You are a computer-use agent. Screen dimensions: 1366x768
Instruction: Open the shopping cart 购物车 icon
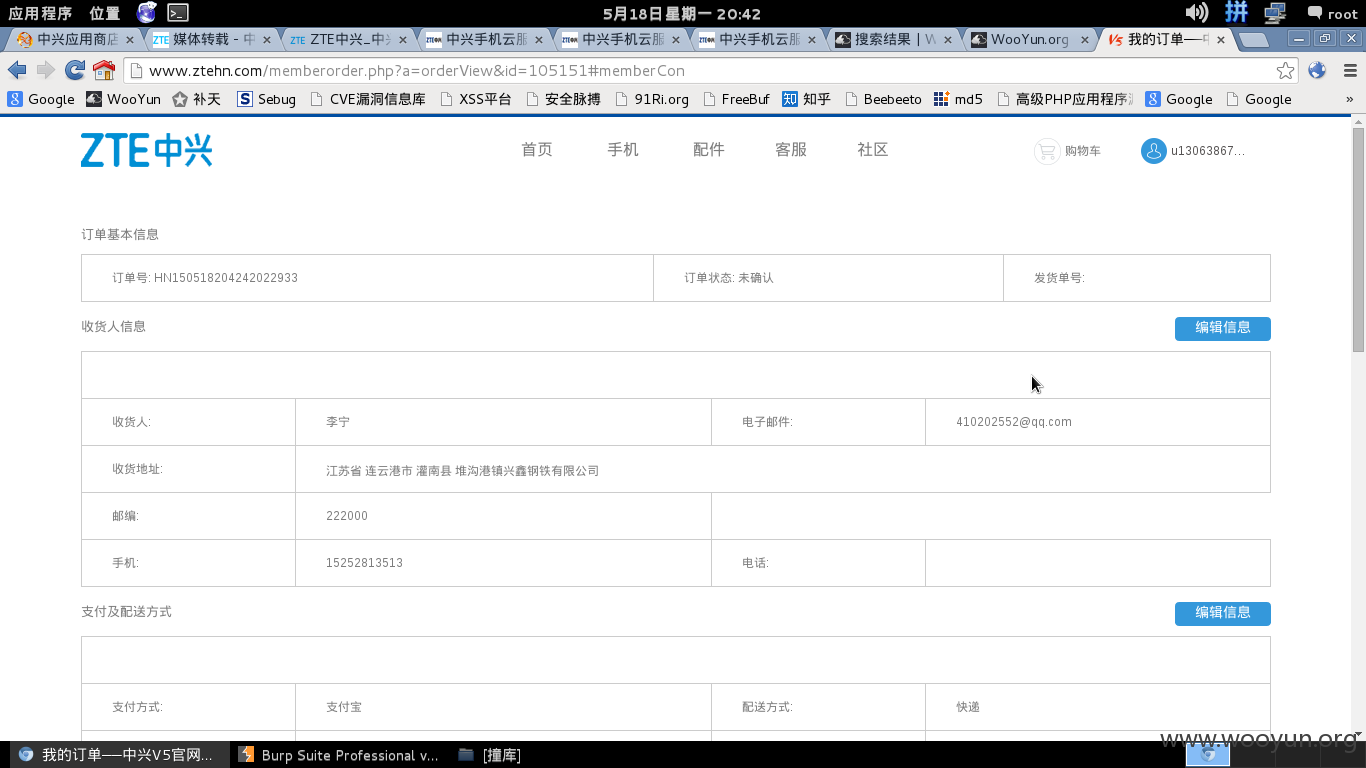[1047, 151]
